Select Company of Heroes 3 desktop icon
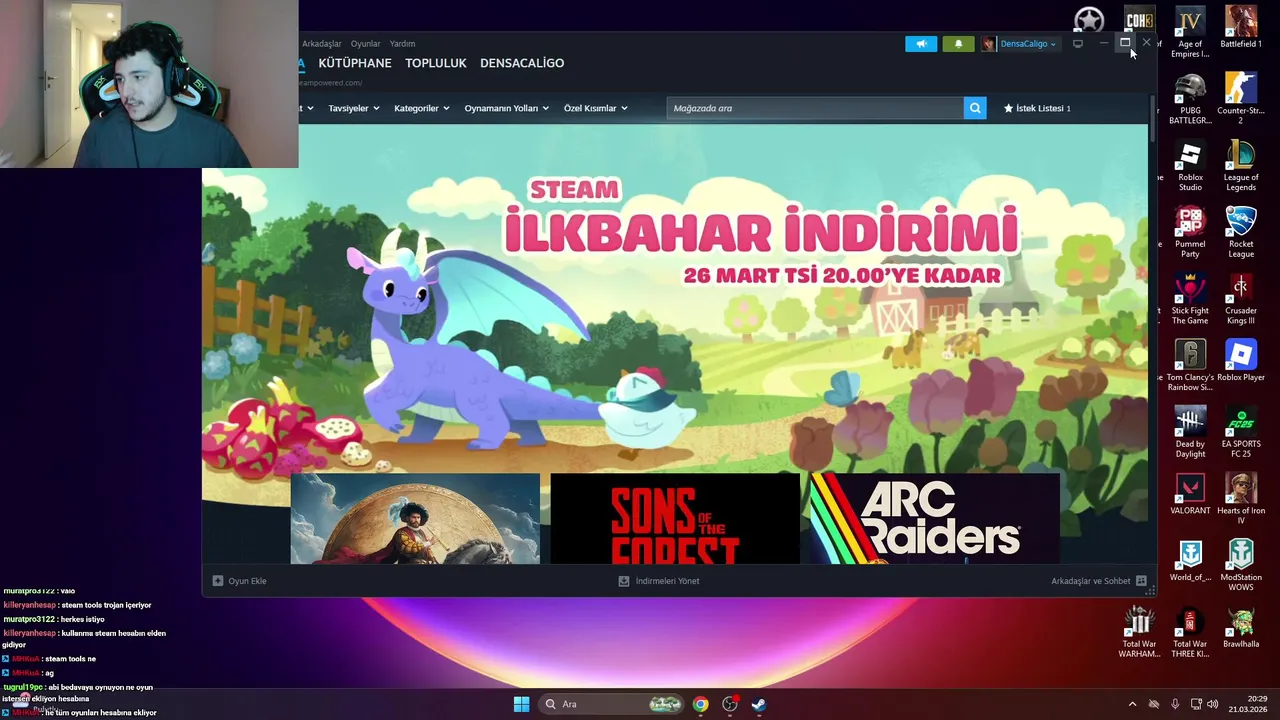This screenshot has width=1280, height=720. coord(1139,20)
